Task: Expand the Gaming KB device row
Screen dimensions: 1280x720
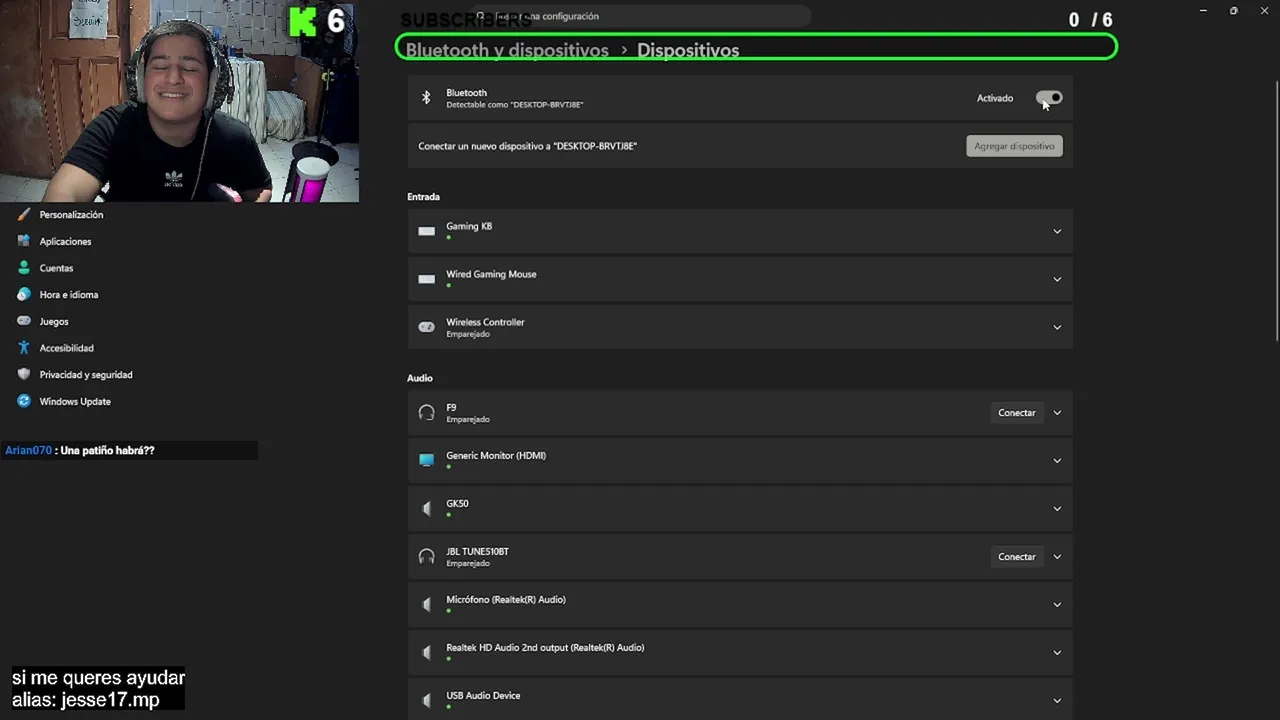Action: point(1057,231)
